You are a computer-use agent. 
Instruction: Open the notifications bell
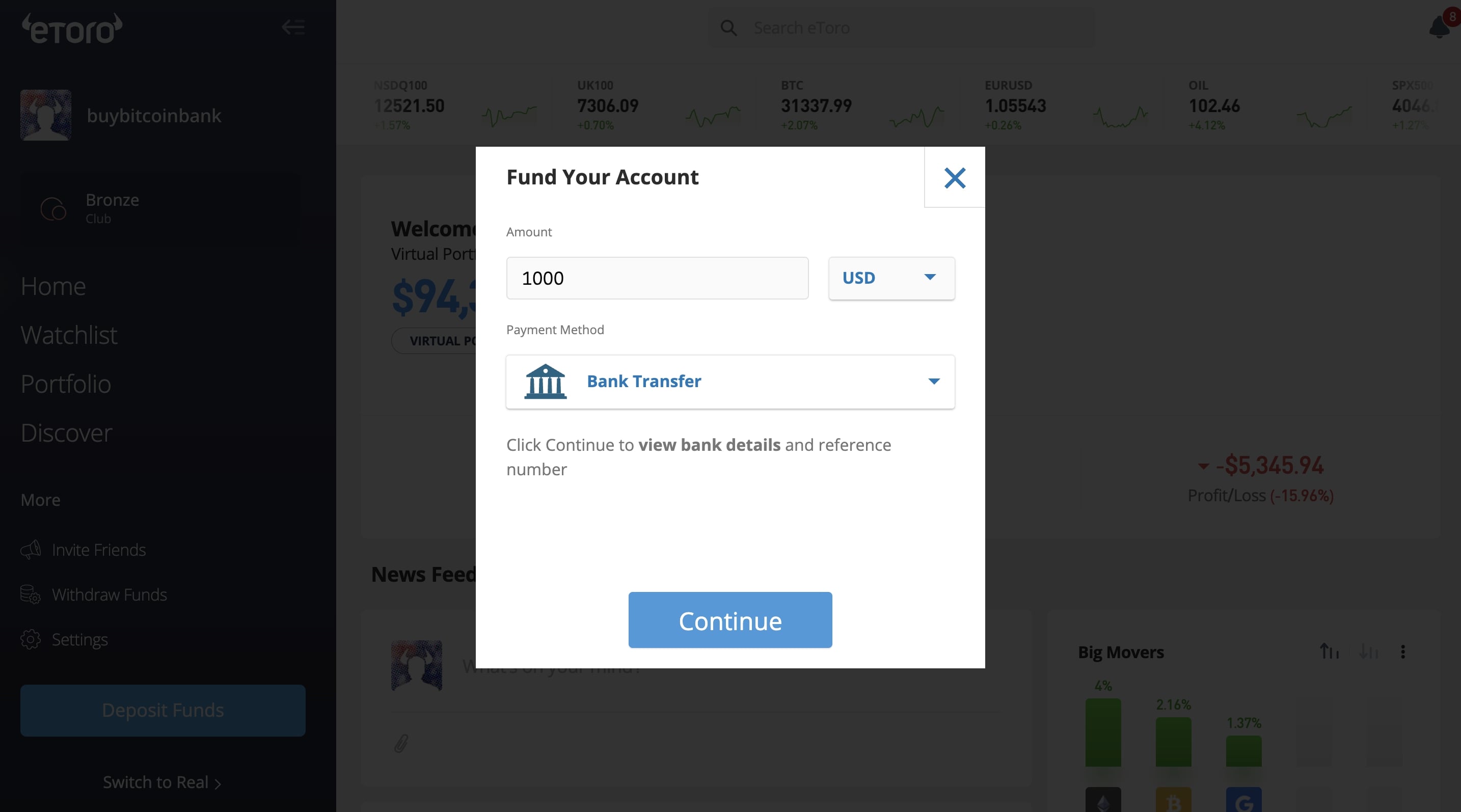click(1439, 26)
